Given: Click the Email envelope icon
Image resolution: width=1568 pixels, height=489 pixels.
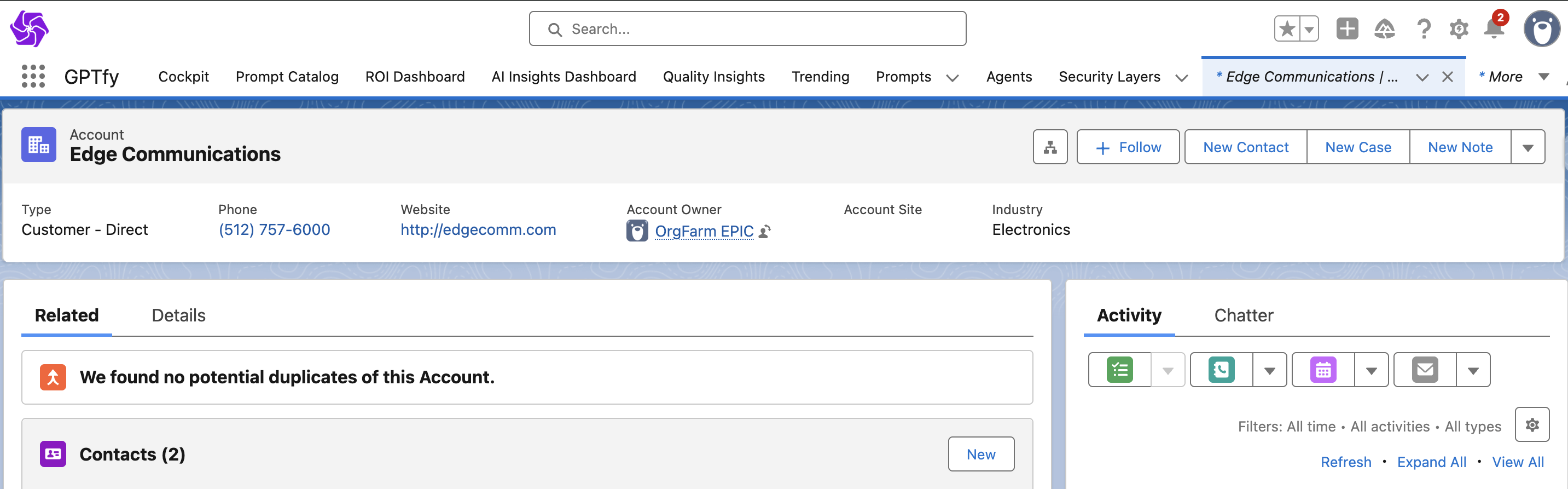Looking at the screenshot, I should pos(1424,370).
